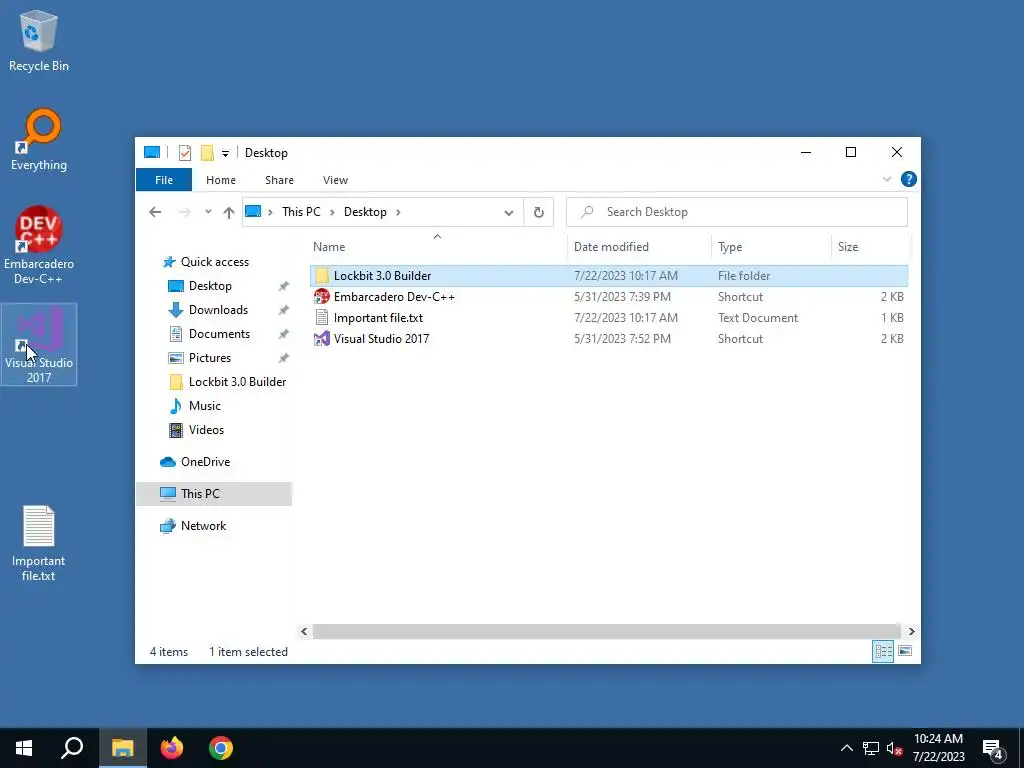Expand the ribbon with the chevron
Image resolution: width=1024 pixels, height=768 pixels.
(x=887, y=180)
